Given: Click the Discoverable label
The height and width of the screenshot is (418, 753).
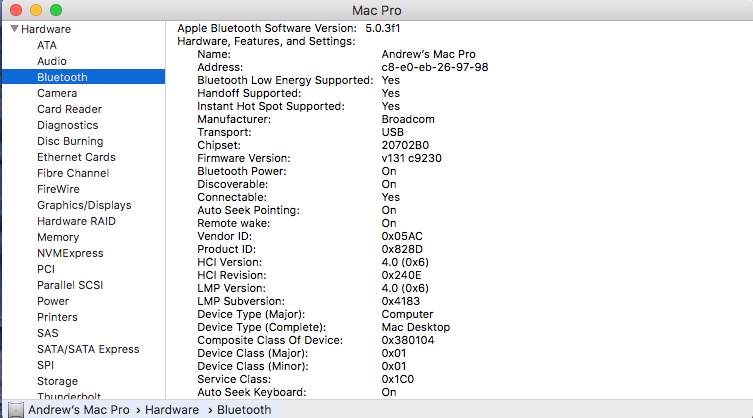Looking at the screenshot, I should coord(232,184).
